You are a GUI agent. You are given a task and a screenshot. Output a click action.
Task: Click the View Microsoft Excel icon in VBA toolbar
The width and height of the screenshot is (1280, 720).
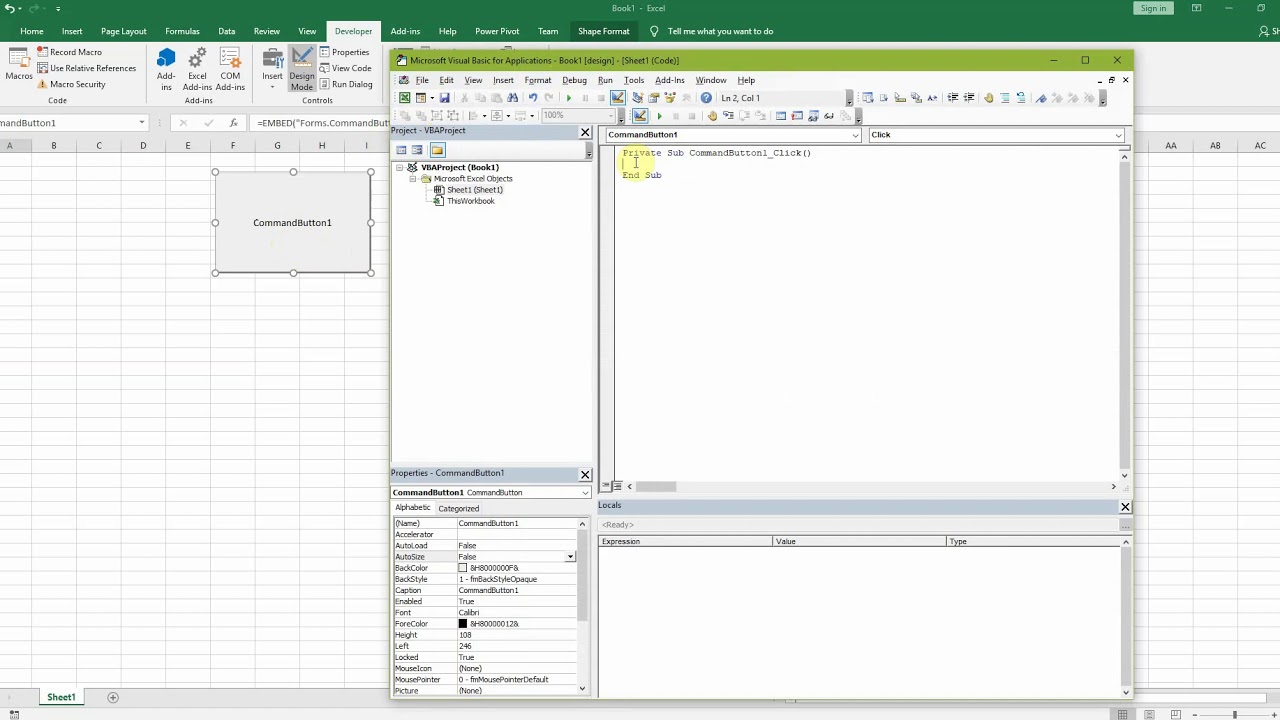pyautogui.click(x=404, y=98)
